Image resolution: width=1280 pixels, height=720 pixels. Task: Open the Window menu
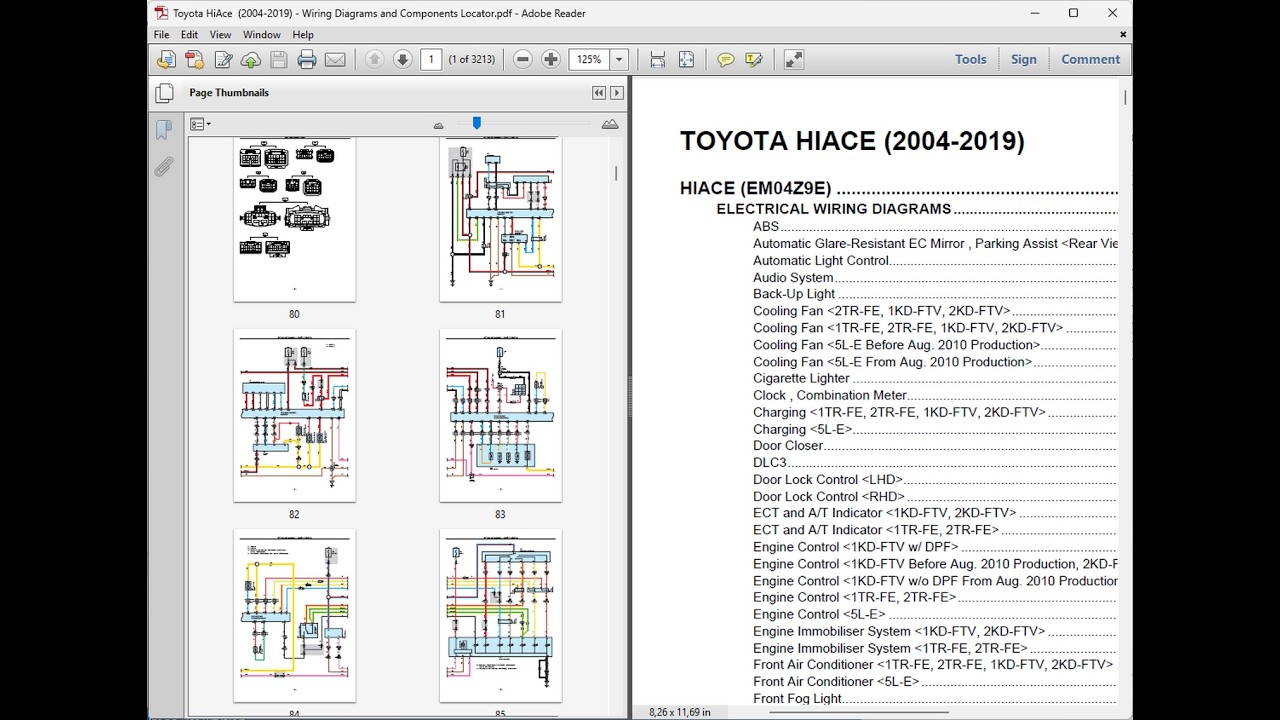[262, 35]
